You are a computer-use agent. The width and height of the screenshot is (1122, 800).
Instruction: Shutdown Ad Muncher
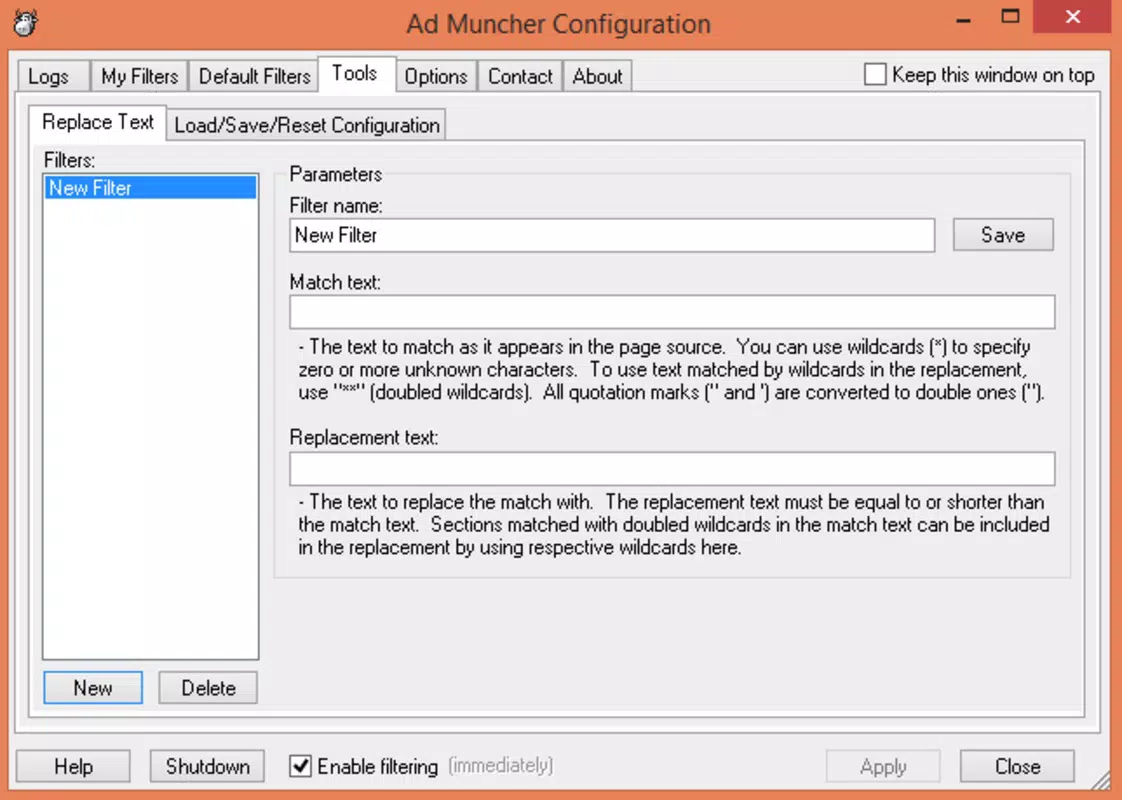[208, 766]
